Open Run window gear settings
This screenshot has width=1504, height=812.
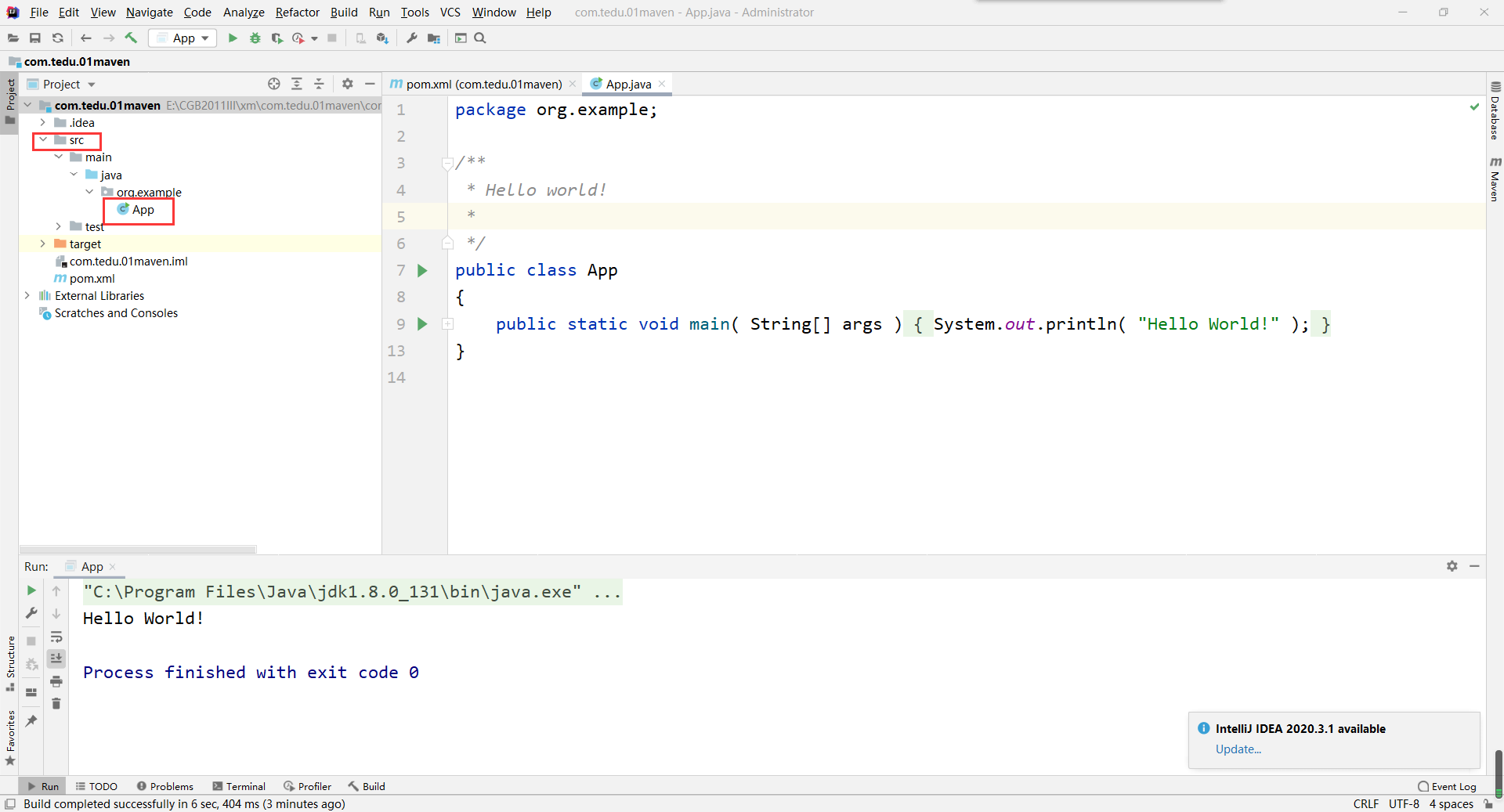[x=1452, y=566]
